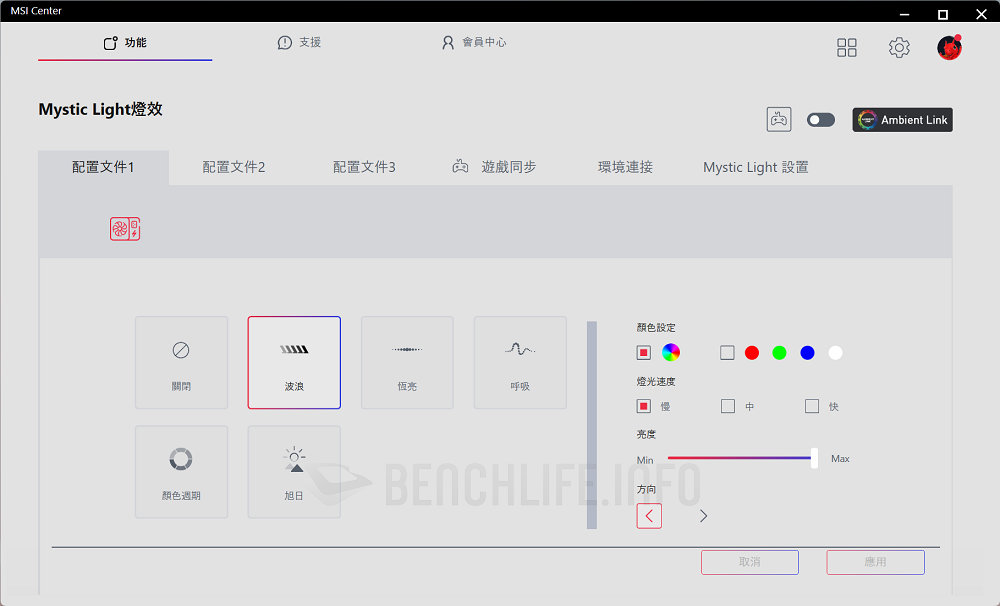This screenshot has height=606, width=1000.
Task: Select the 恆亮 steady lighting effect
Action: point(407,362)
